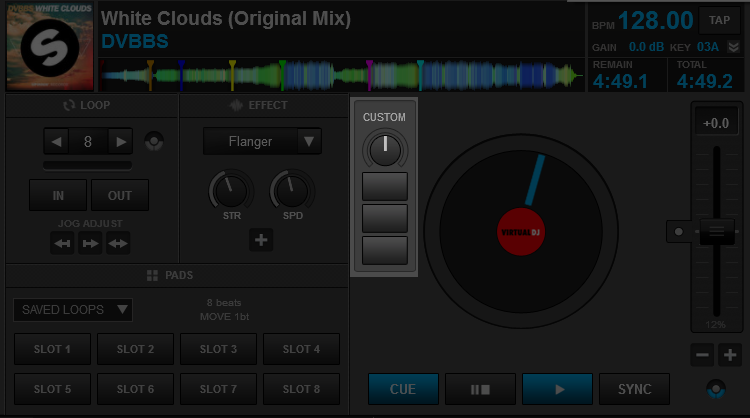The width and height of the screenshot is (750, 418).
Task: Click the LOOP panel header
Action: click(91, 105)
